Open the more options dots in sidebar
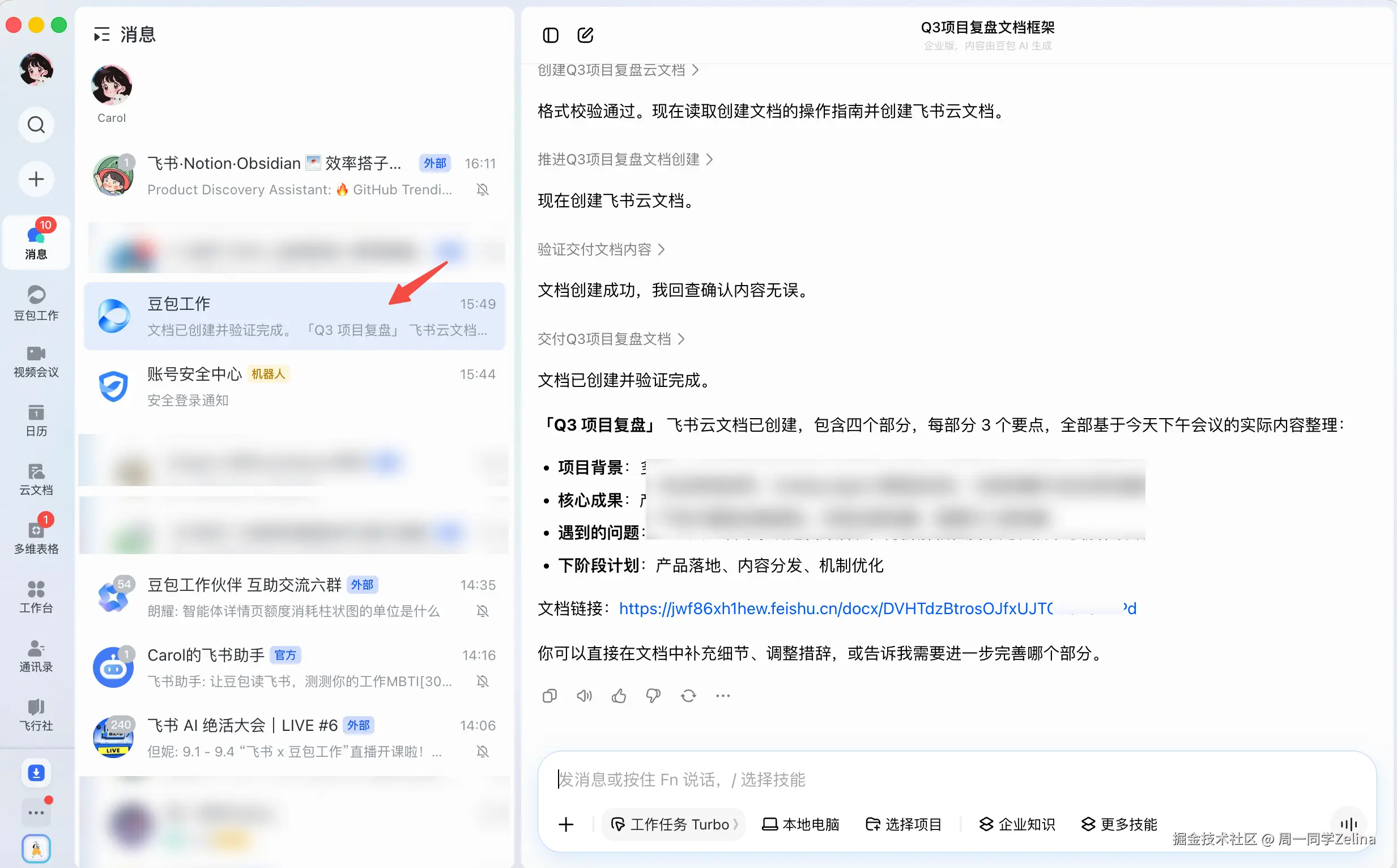This screenshot has height=868, width=1397. [x=36, y=812]
